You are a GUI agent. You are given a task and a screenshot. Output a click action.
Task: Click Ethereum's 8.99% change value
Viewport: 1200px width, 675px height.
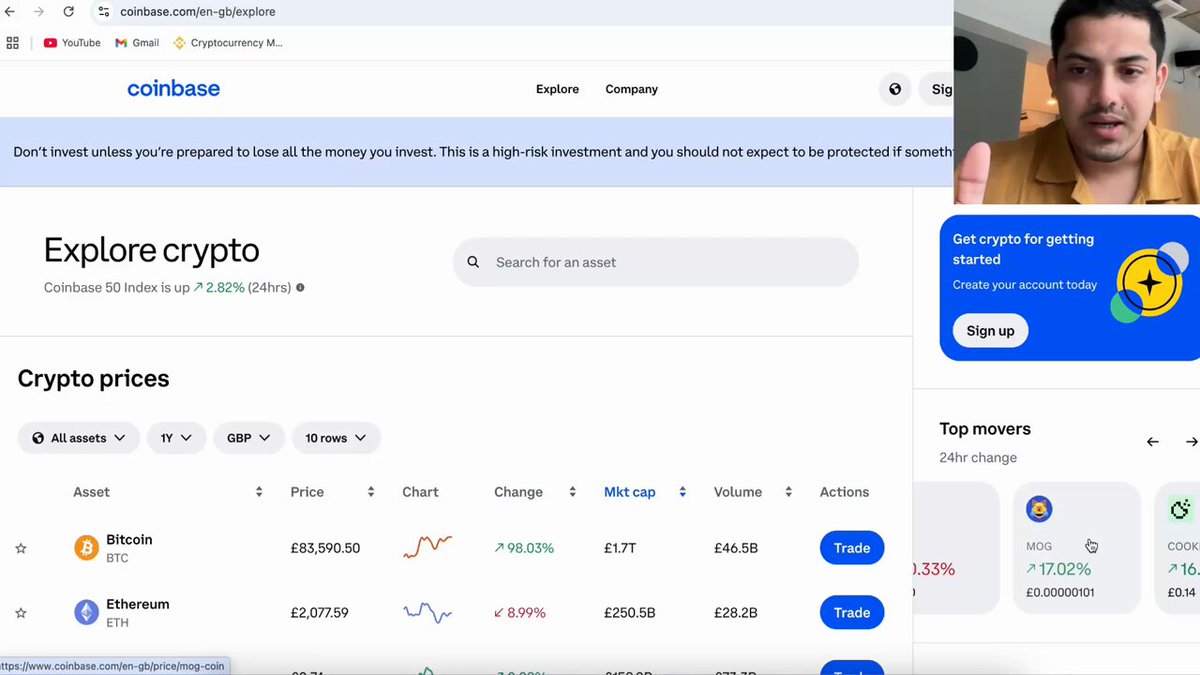point(520,613)
